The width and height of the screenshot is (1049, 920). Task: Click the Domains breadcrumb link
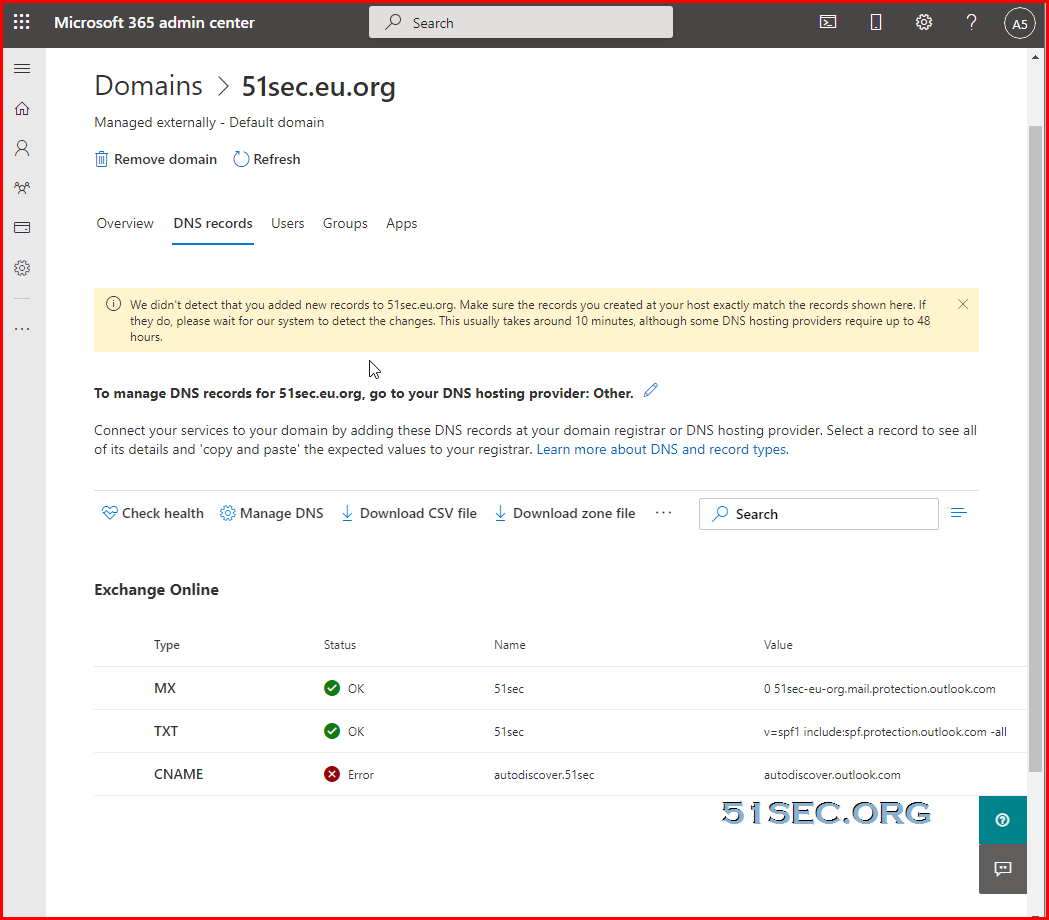(x=149, y=86)
